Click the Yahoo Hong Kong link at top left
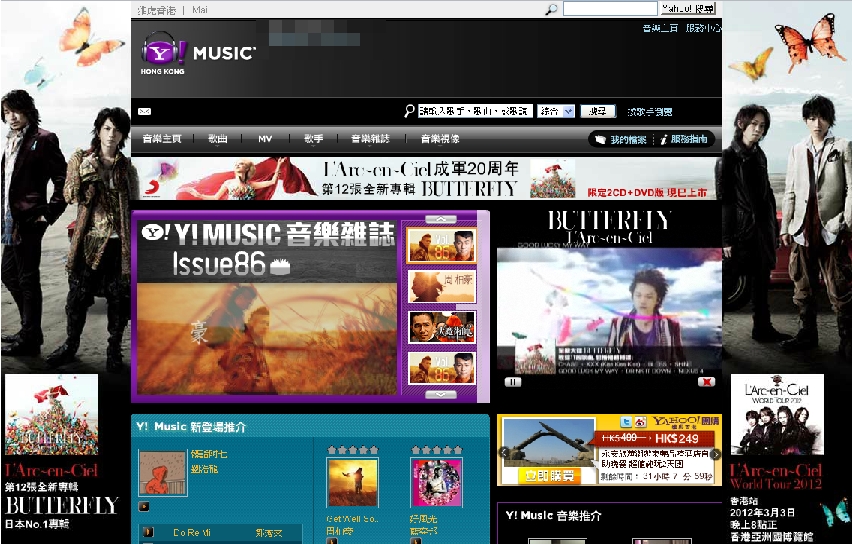Viewport: 852px width, 544px height. coord(156,10)
